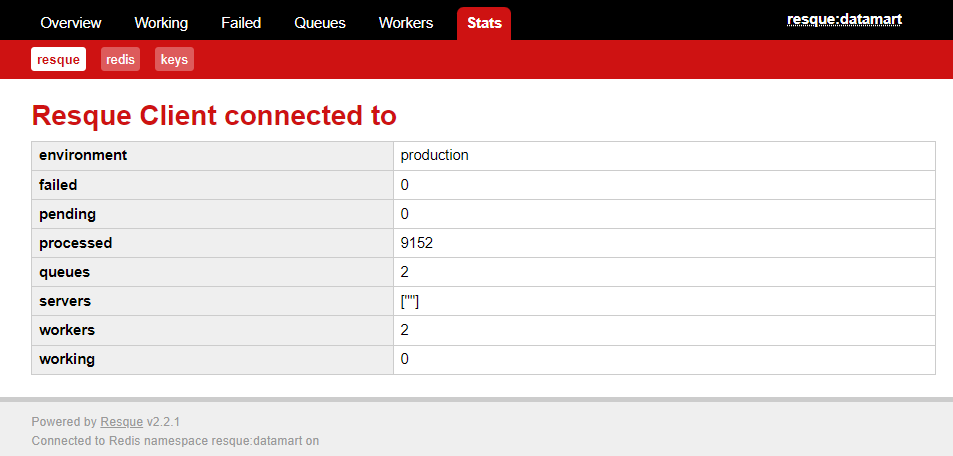Show the redis stats subtab
Screen dimensions: 953x456
120,60
